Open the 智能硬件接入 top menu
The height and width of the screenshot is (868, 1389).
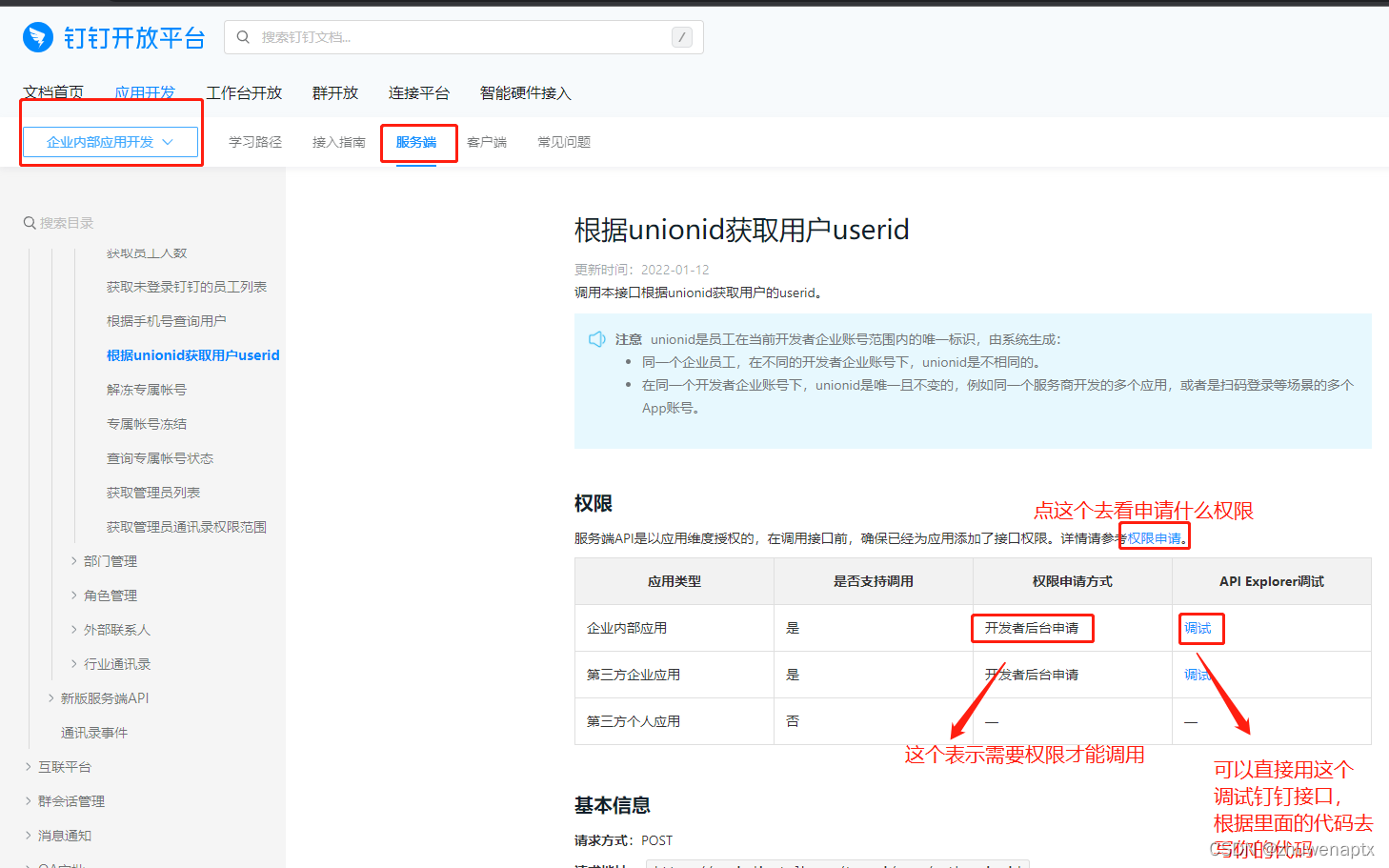click(x=526, y=92)
